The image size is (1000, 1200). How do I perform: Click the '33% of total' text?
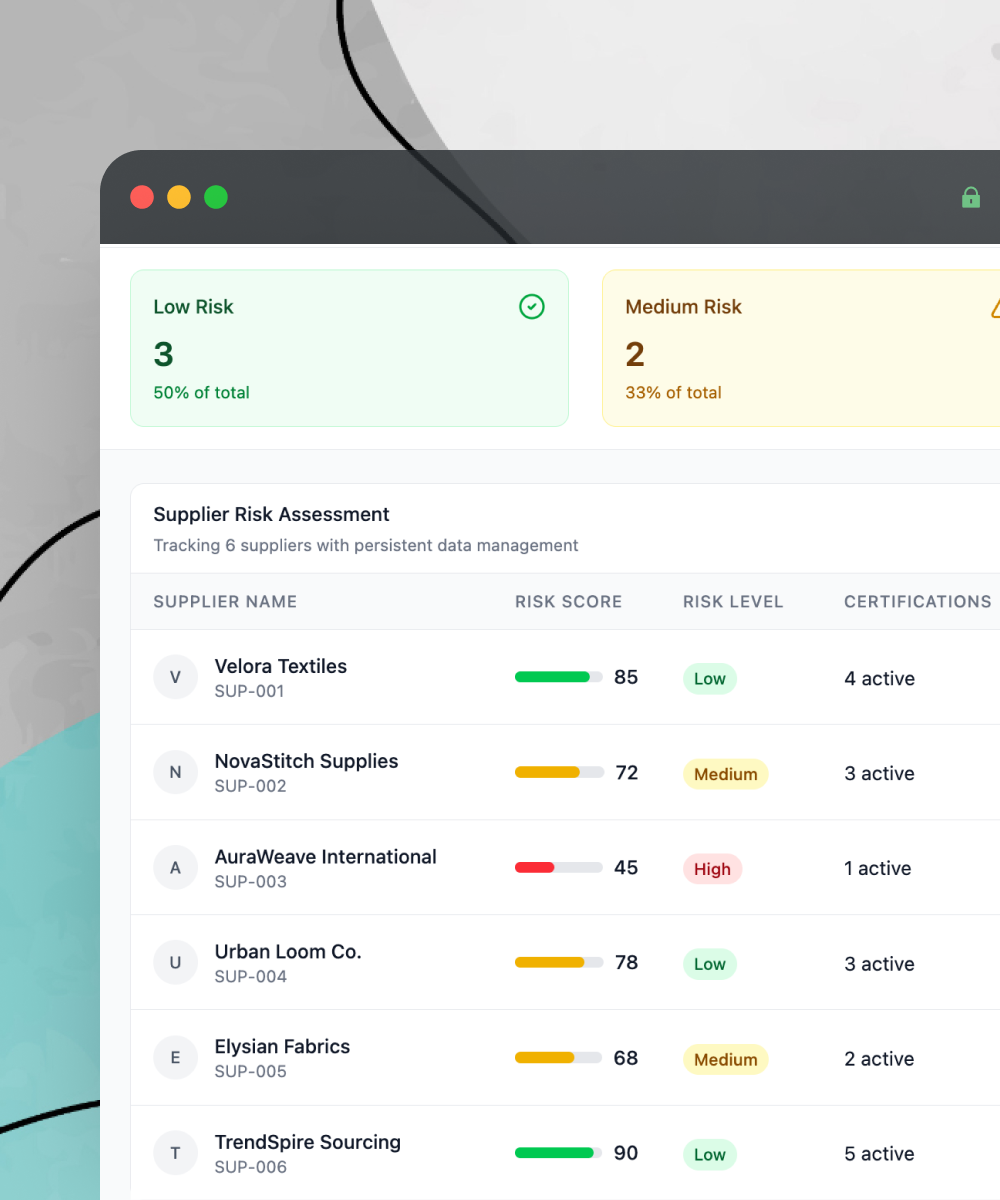click(673, 393)
